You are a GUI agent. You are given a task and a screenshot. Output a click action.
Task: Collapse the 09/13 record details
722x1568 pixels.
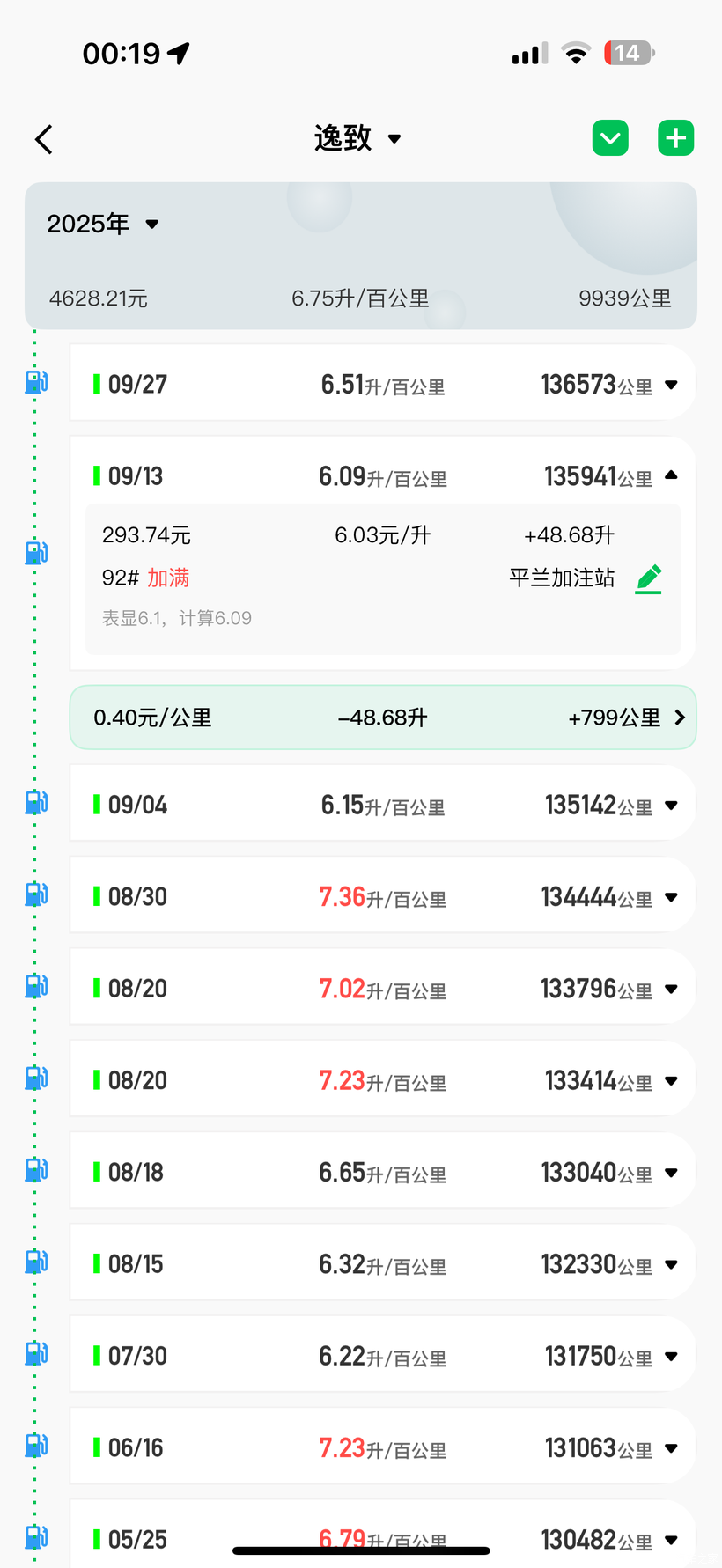671,475
